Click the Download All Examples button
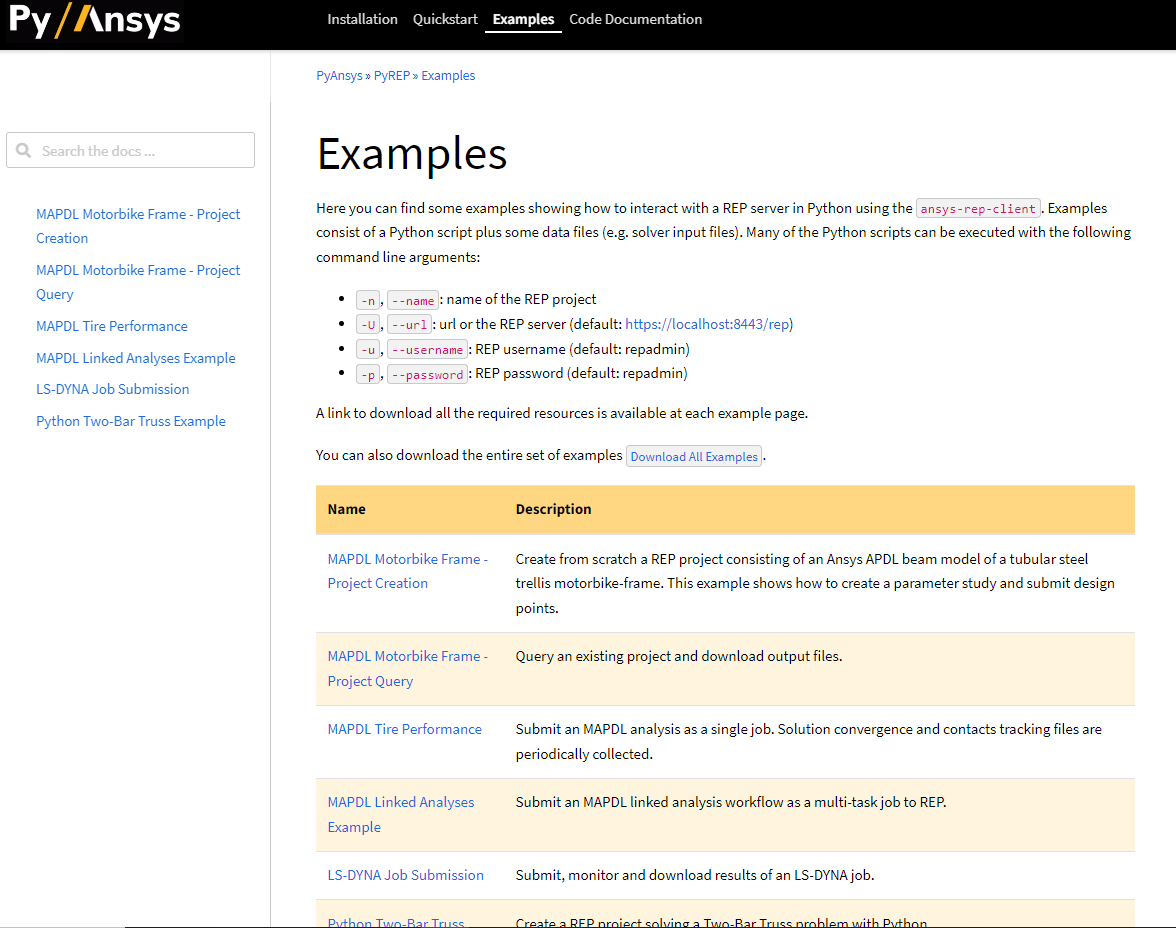This screenshot has width=1176, height=928. (694, 456)
